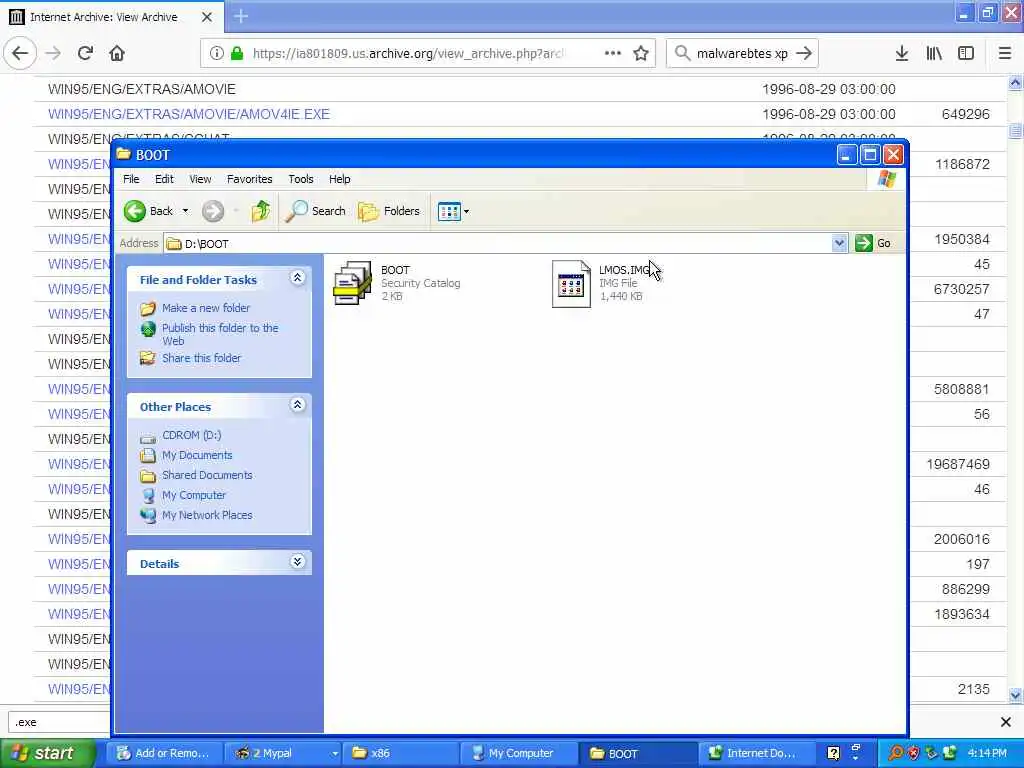Expand the Details panel
Image resolution: width=1024 pixels, height=768 pixels.
pyautogui.click(x=297, y=562)
